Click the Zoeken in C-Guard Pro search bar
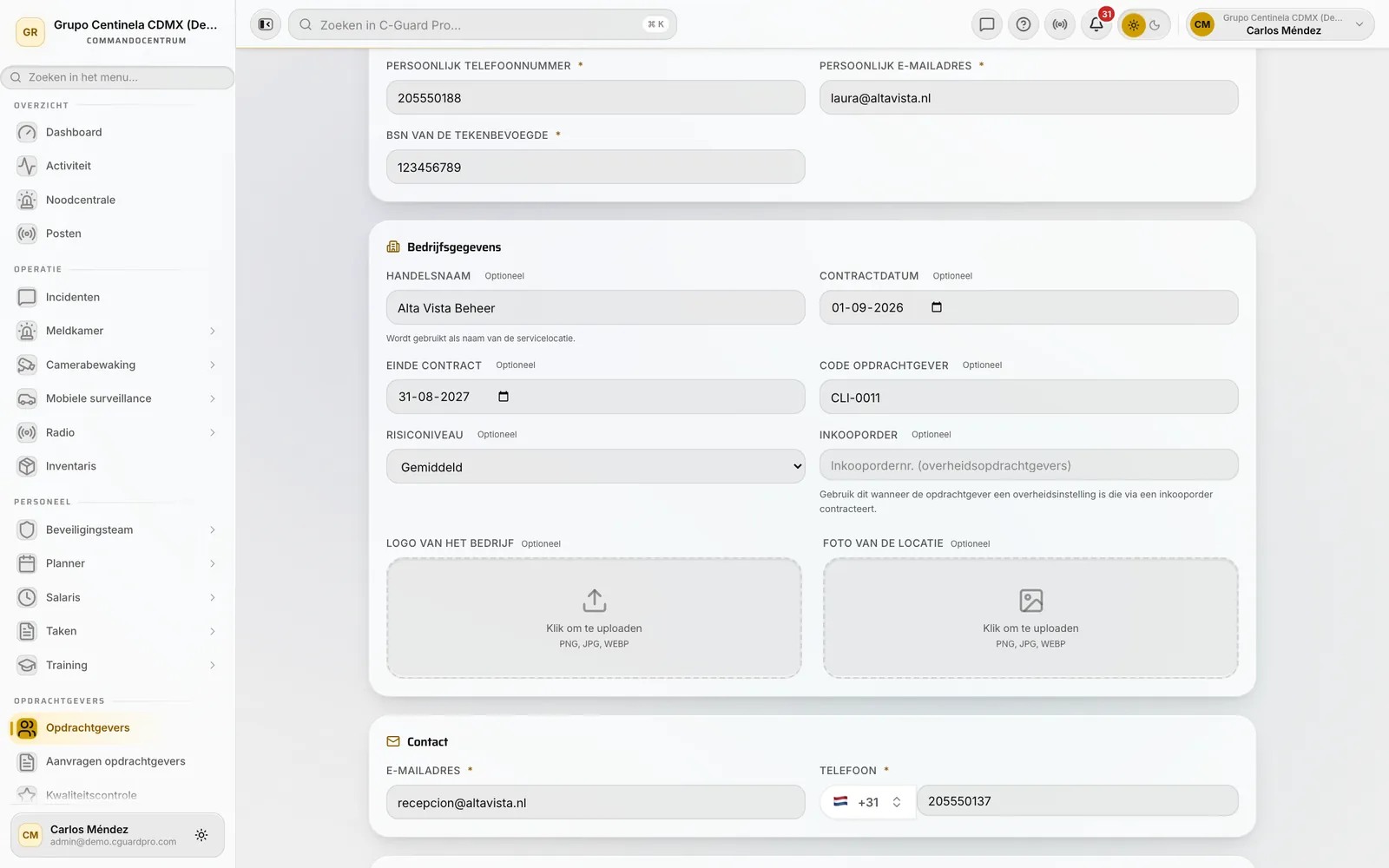The image size is (1389, 868). click(483, 24)
